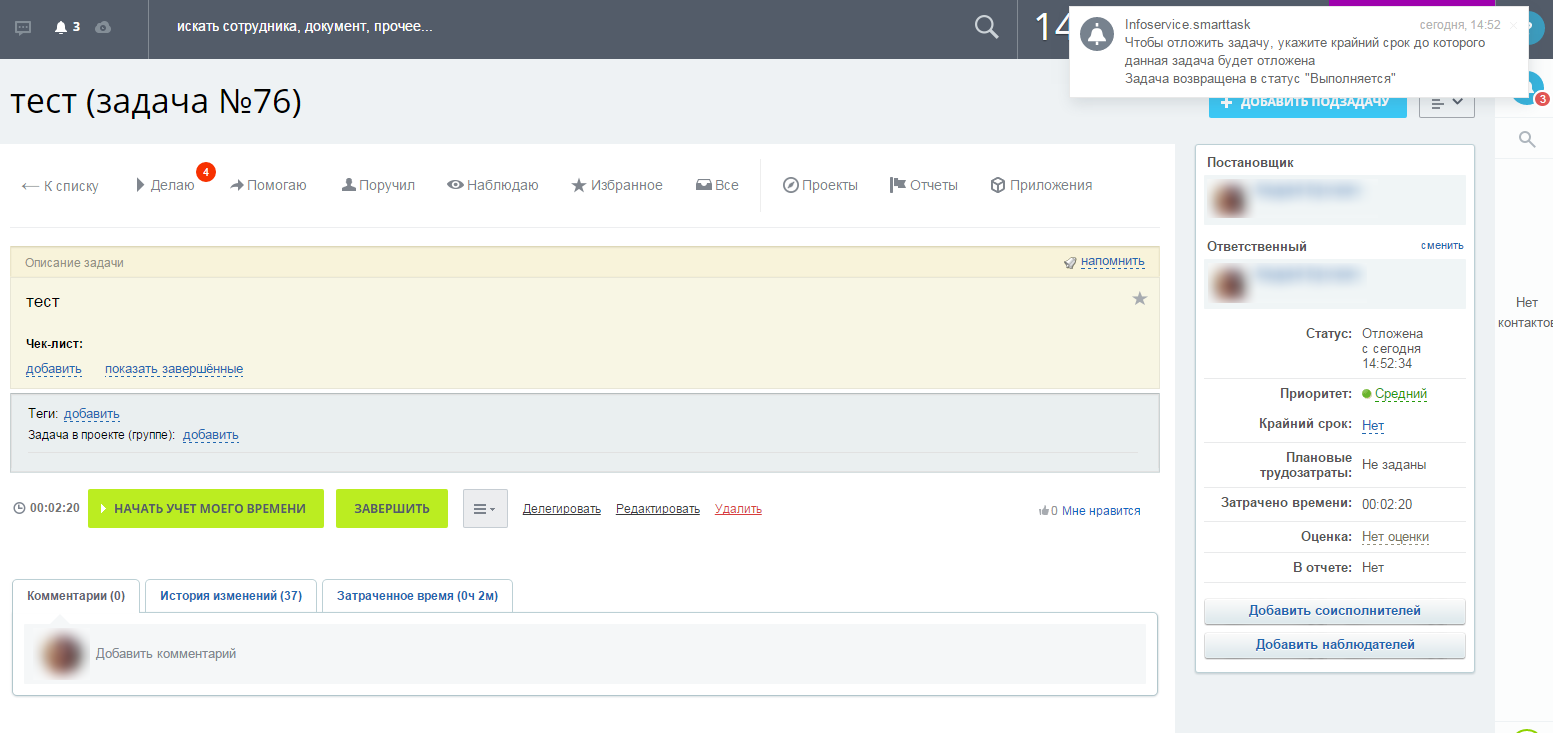Click the magnifier search icon in header
Screen dimensions: 1553x733
pos(986,28)
